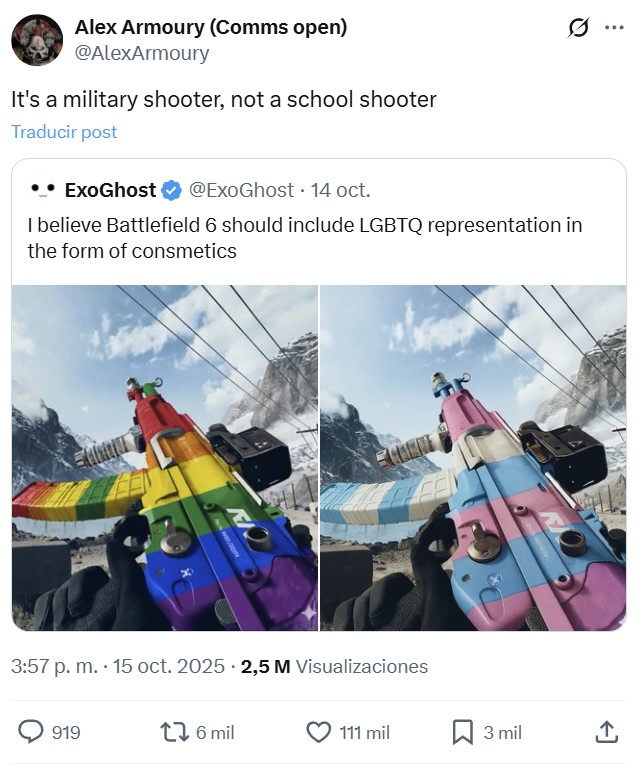
Task: Open the pink and blue gun image
Action: [473, 458]
